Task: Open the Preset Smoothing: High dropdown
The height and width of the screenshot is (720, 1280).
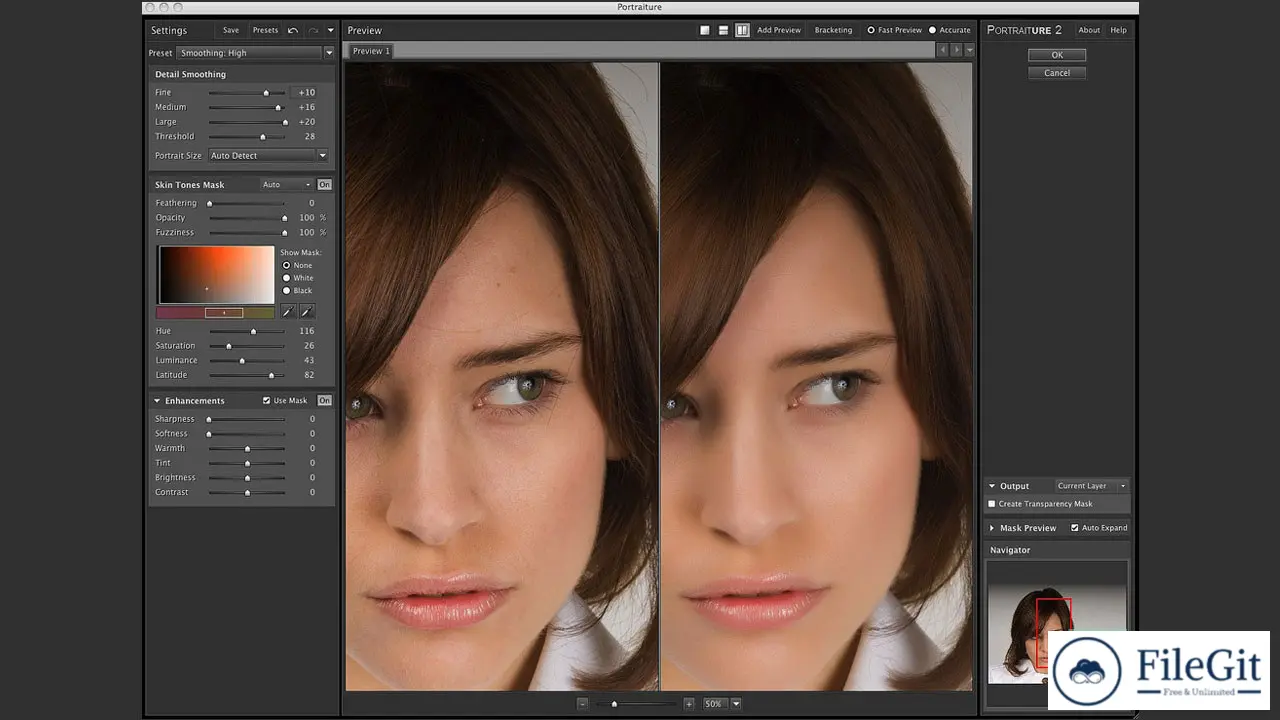Action: click(x=255, y=53)
